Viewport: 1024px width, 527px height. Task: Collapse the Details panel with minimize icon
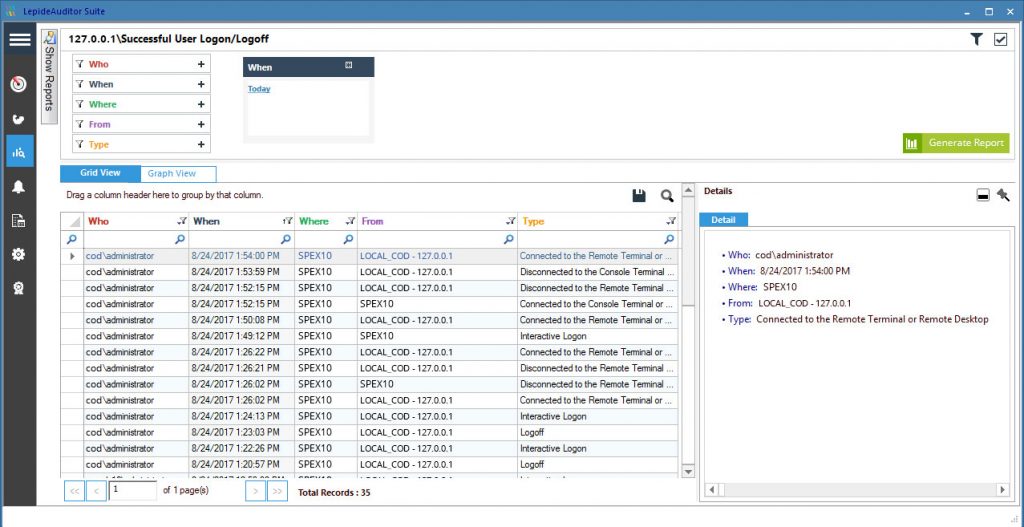click(983, 195)
